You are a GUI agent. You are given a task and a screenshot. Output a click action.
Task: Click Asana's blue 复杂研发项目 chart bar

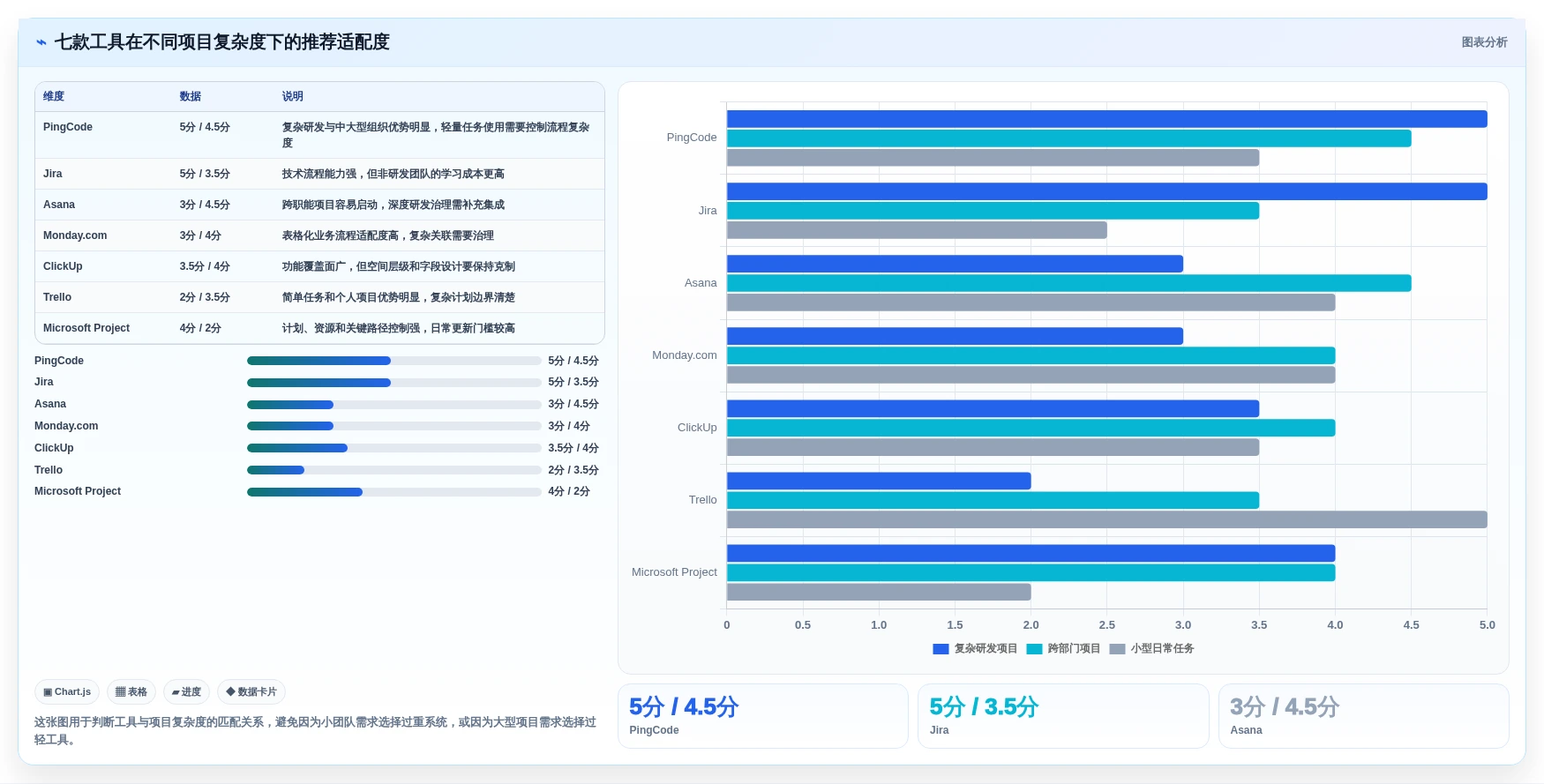tap(955, 264)
